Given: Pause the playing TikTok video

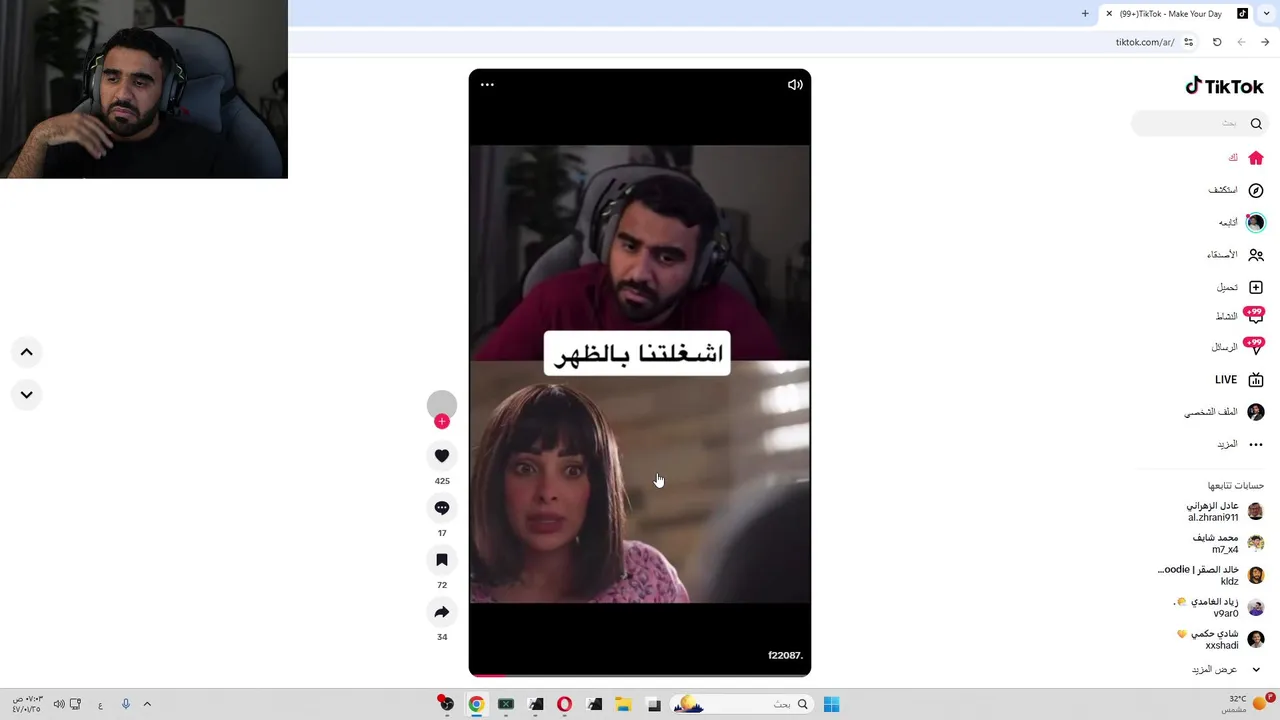Looking at the screenshot, I should [x=640, y=372].
